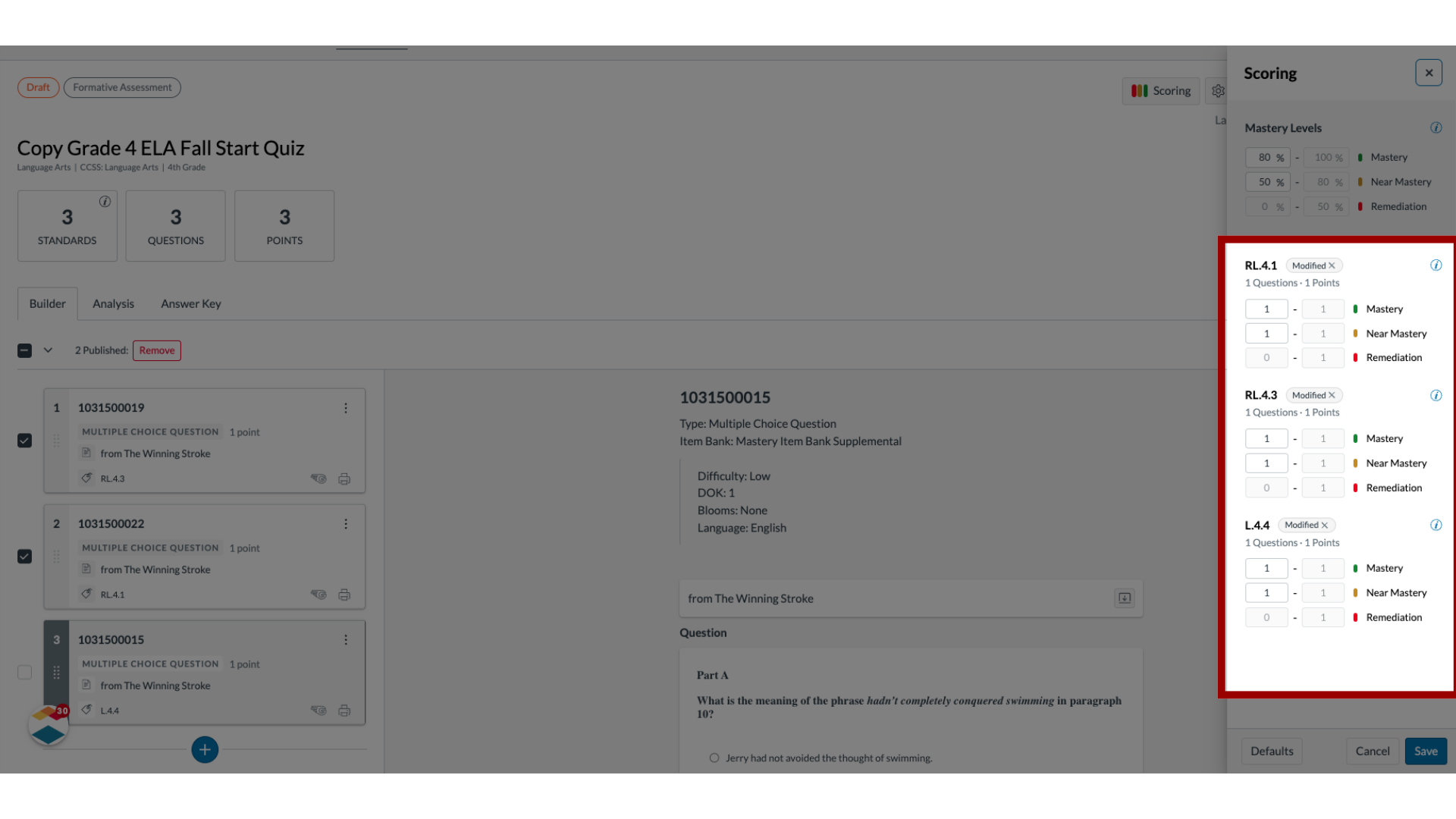Screen dimensions: 1456x819
Task: Click the info icon next to RL.4.3 standard
Action: pos(1436,395)
